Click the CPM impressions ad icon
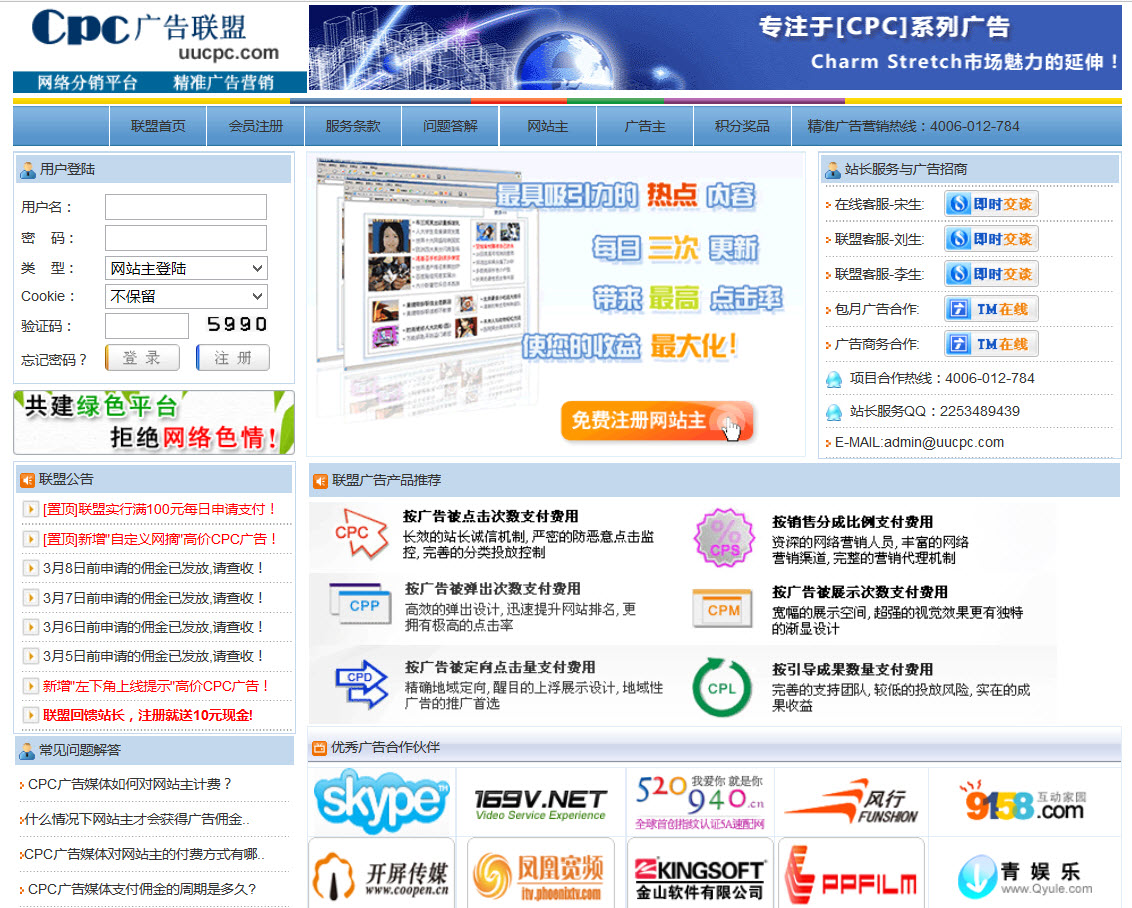Screen dimensions: 1132x908 click(x=723, y=607)
